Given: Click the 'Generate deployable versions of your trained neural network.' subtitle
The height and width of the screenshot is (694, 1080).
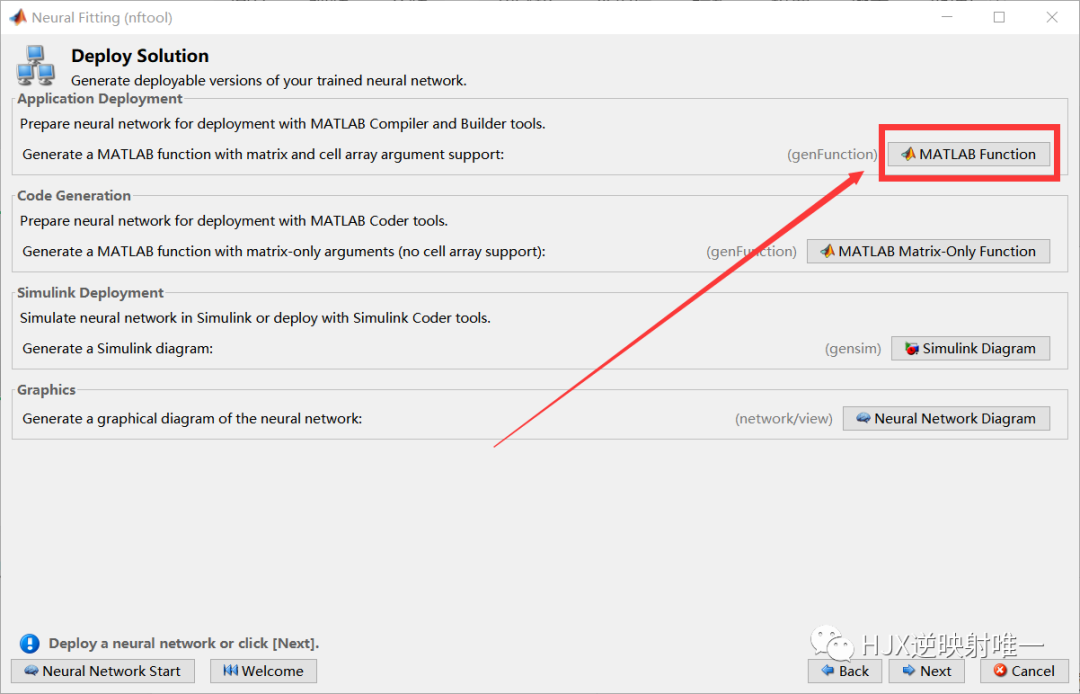Looking at the screenshot, I should pyautogui.click(x=269, y=81).
